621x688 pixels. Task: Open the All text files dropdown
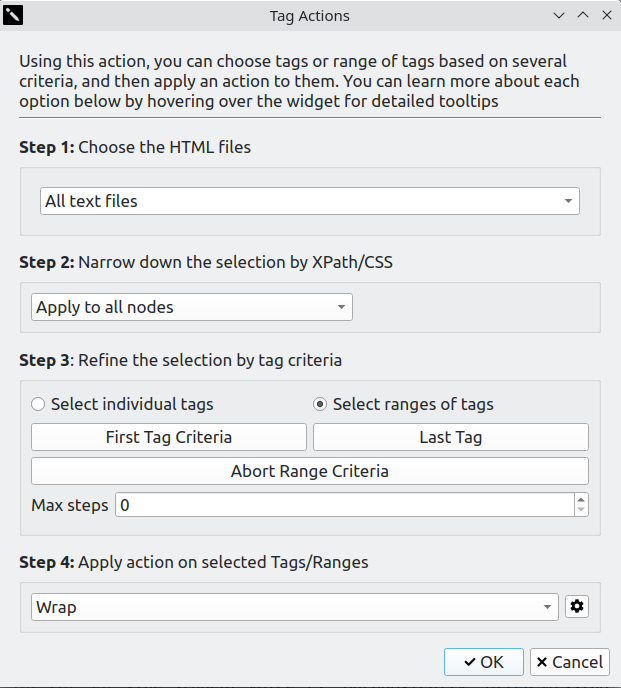click(310, 201)
